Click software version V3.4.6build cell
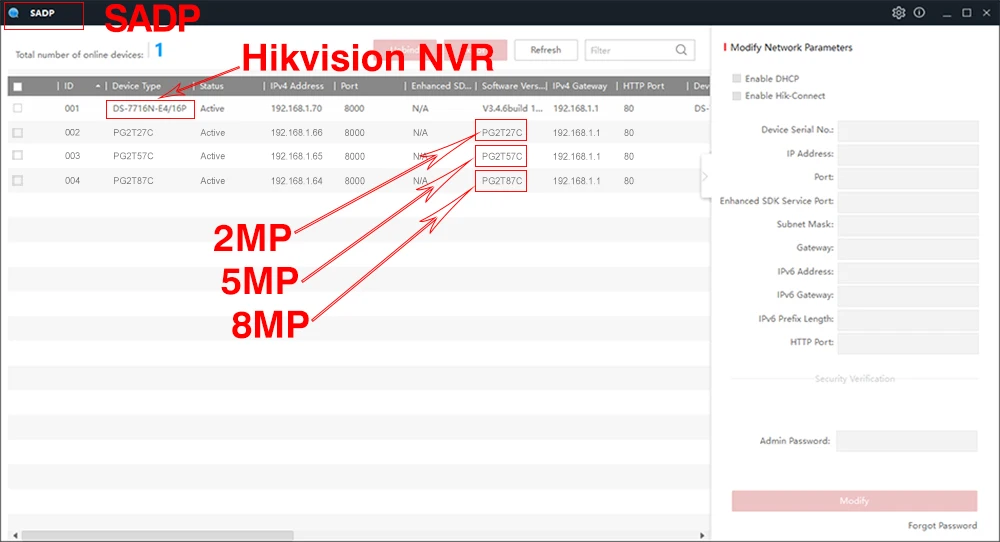The image size is (1000, 542). tap(512, 108)
